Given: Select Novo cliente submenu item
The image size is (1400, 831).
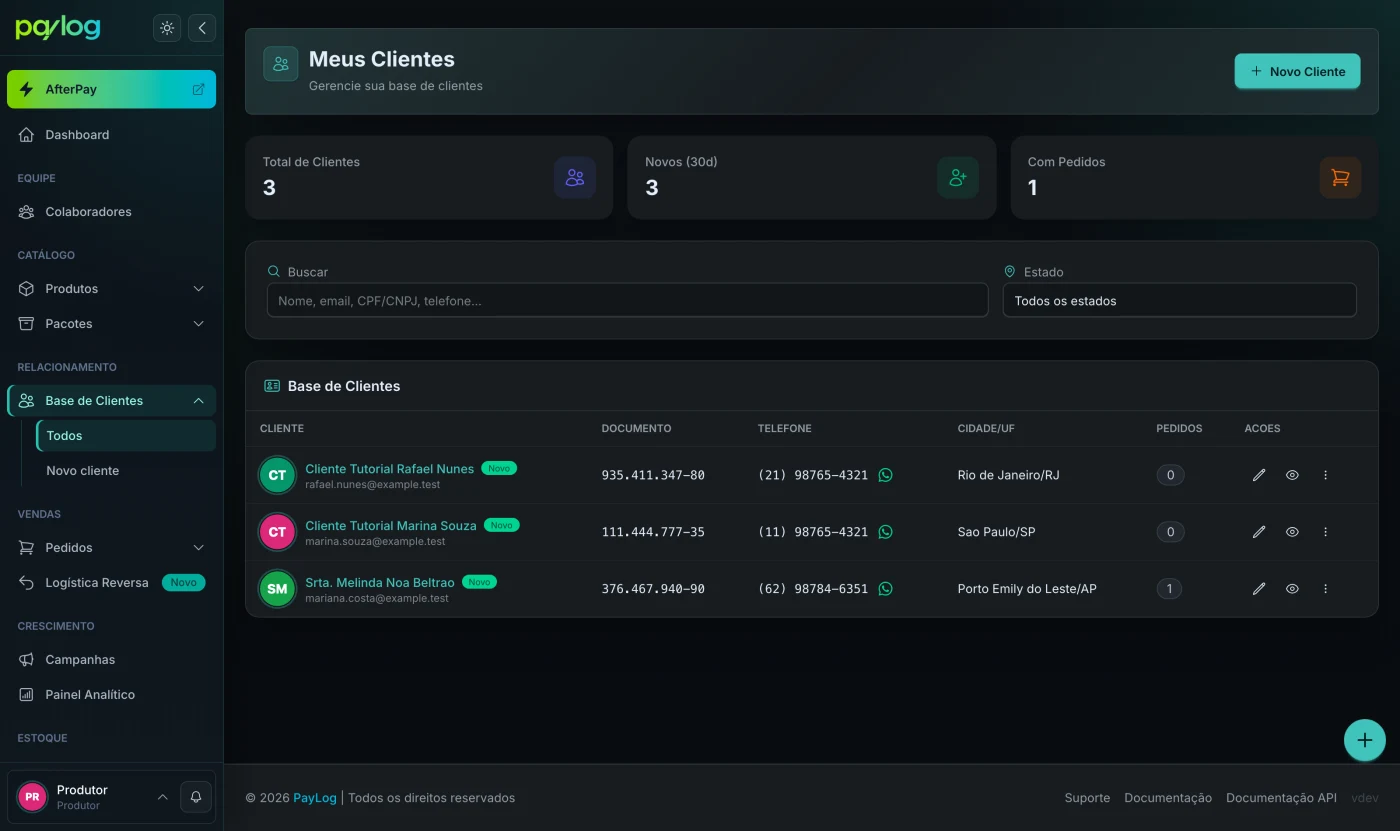Looking at the screenshot, I should pos(126,471).
